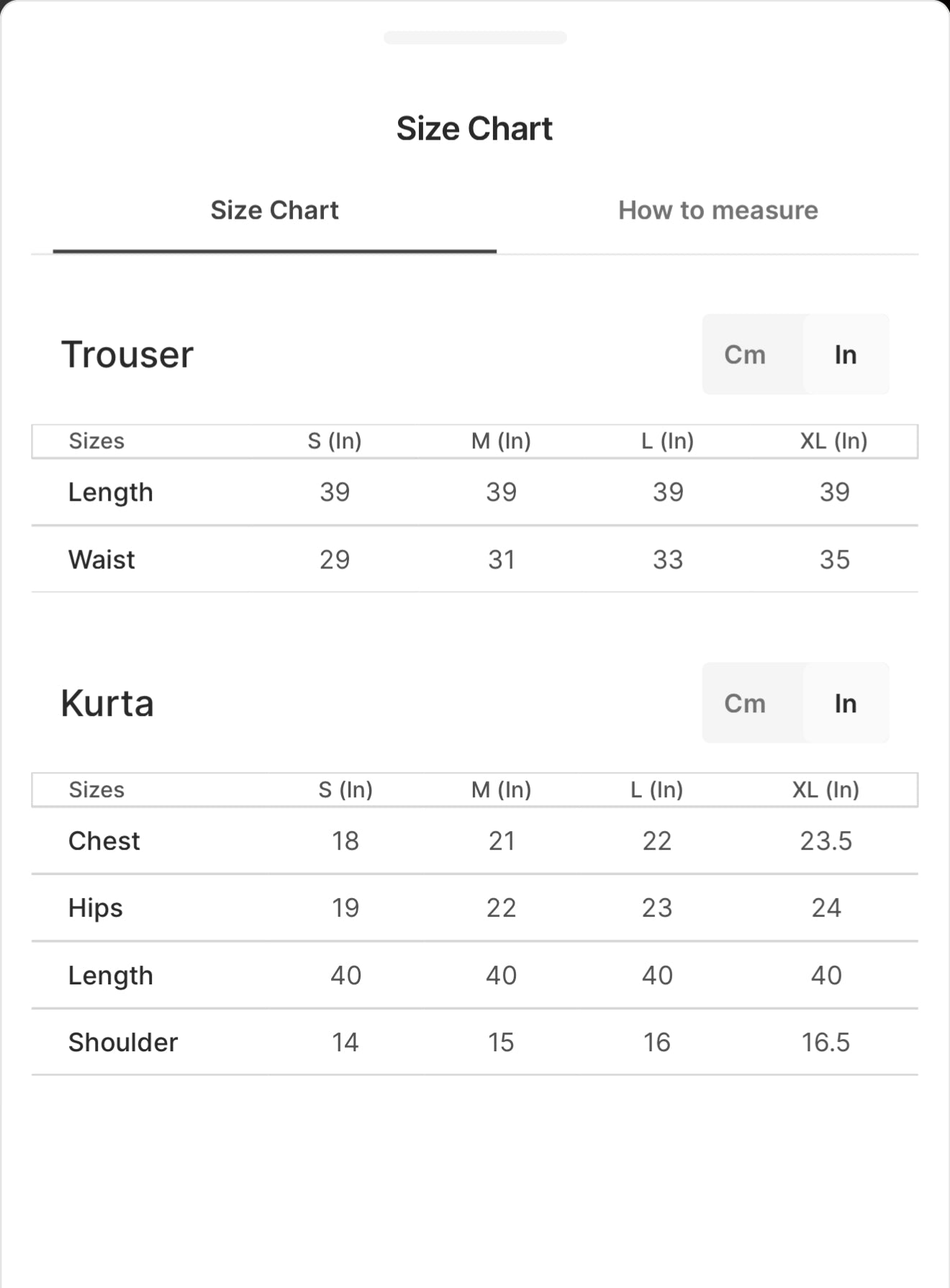Image resolution: width=950 pixels, height=1288 pixels.
Task: Tap the sheet drag handle at top
Action: click(x=475, y=37)
